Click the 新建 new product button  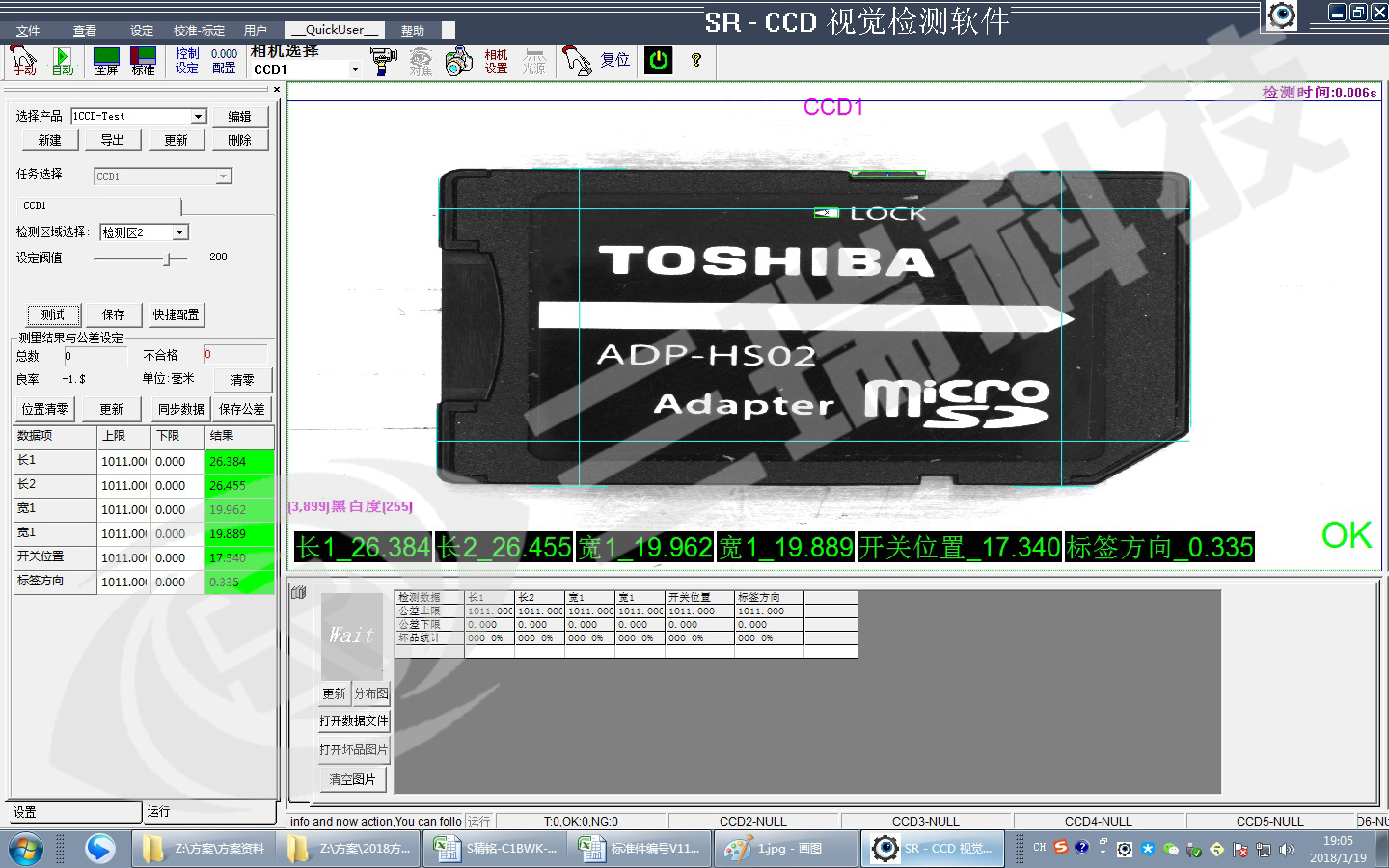point(49,140)
